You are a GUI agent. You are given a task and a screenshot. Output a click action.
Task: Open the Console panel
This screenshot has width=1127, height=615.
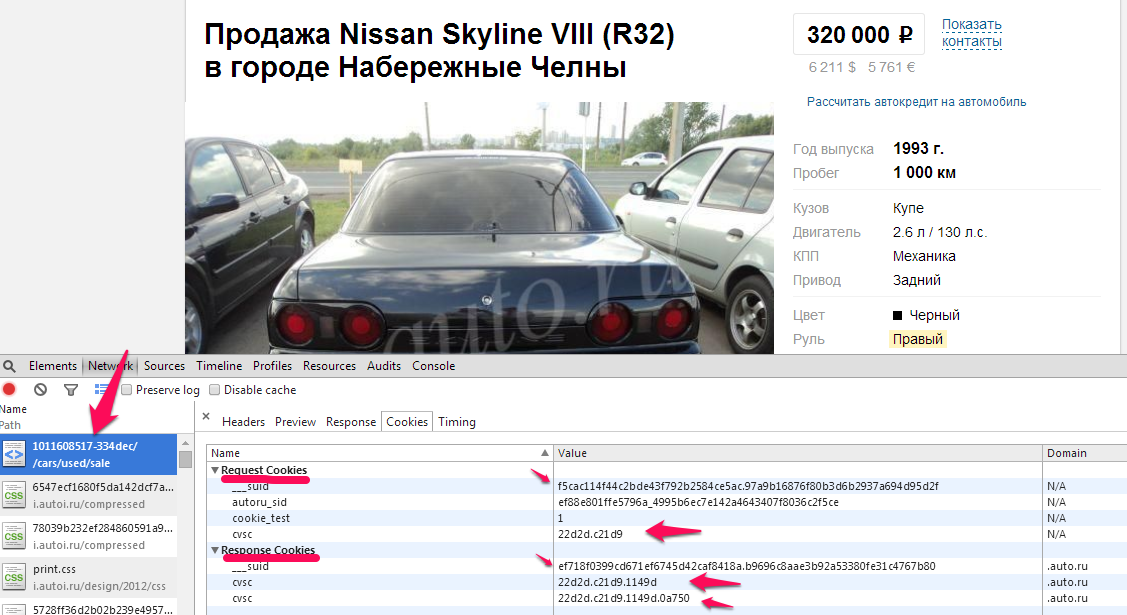tap(433, 366)
